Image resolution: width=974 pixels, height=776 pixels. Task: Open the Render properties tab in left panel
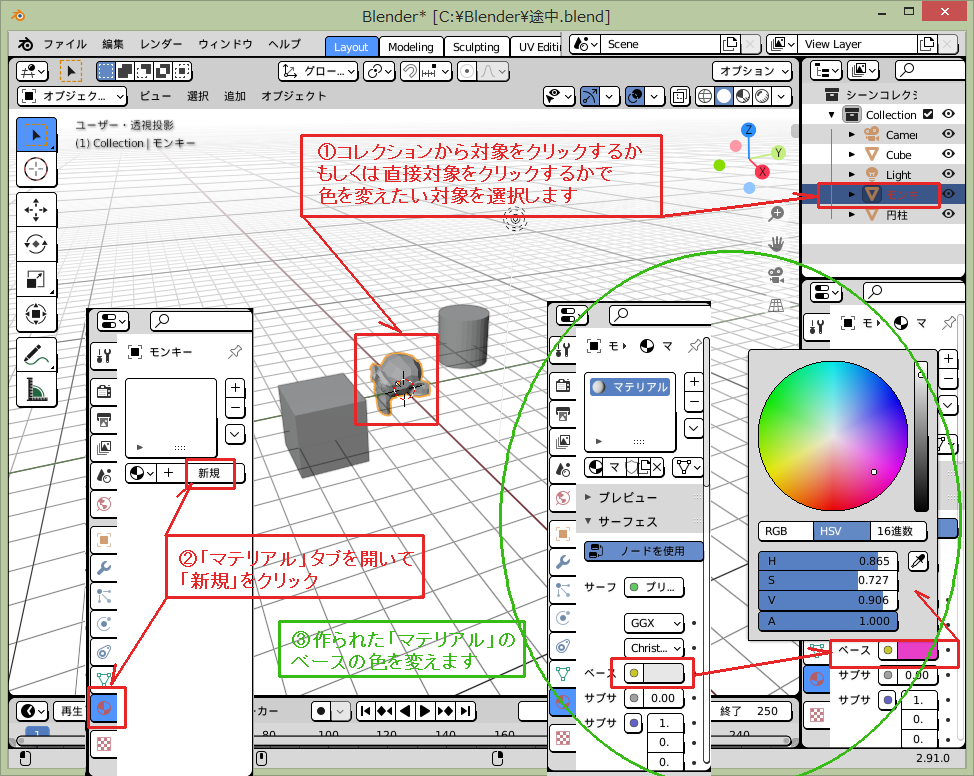(104, 391)
